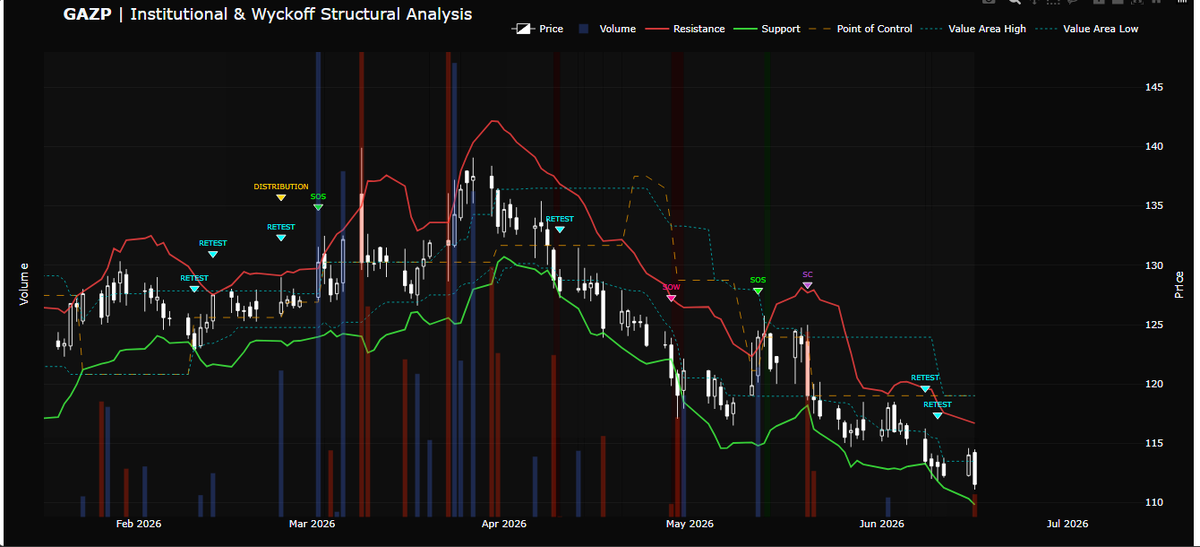Click the Jul 2026 axis label
Screen dimensions: 1200x547
(x=1067, y=523)
